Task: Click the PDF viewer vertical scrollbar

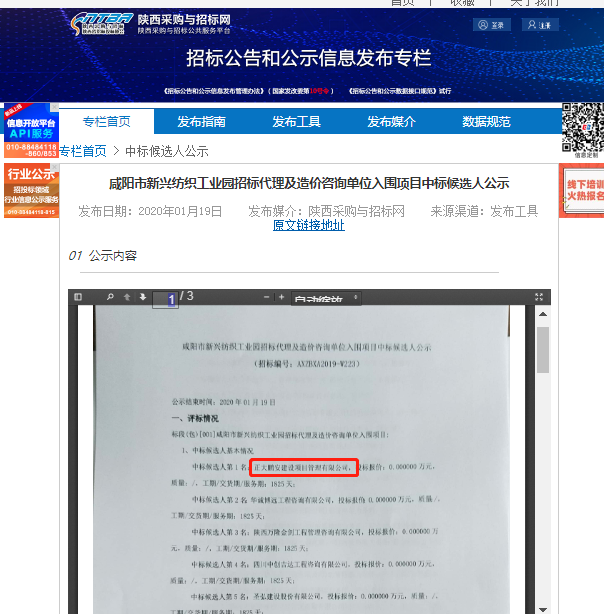Action: pos(543,450)
